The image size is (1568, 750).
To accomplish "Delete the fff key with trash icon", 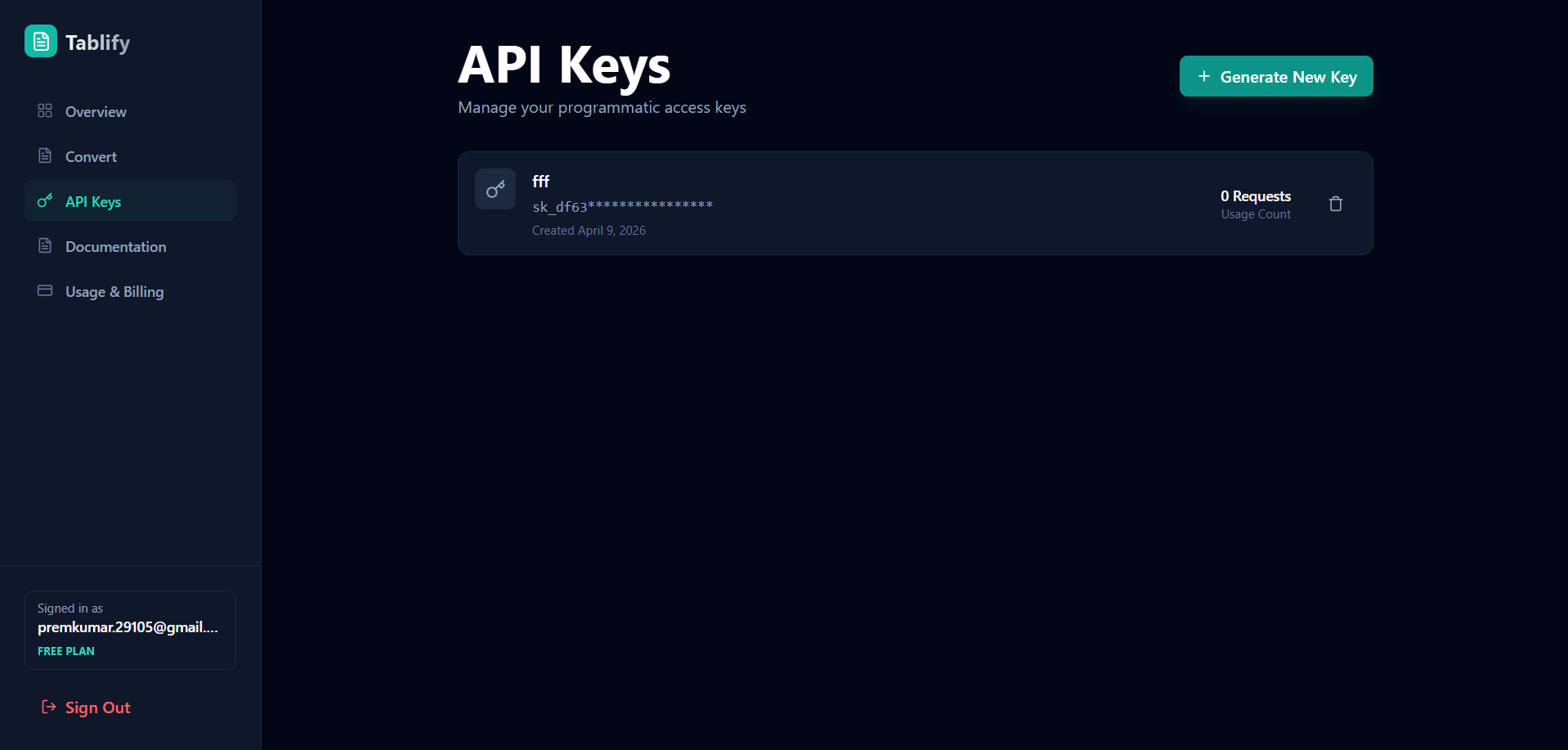I will coord(1336,204).
